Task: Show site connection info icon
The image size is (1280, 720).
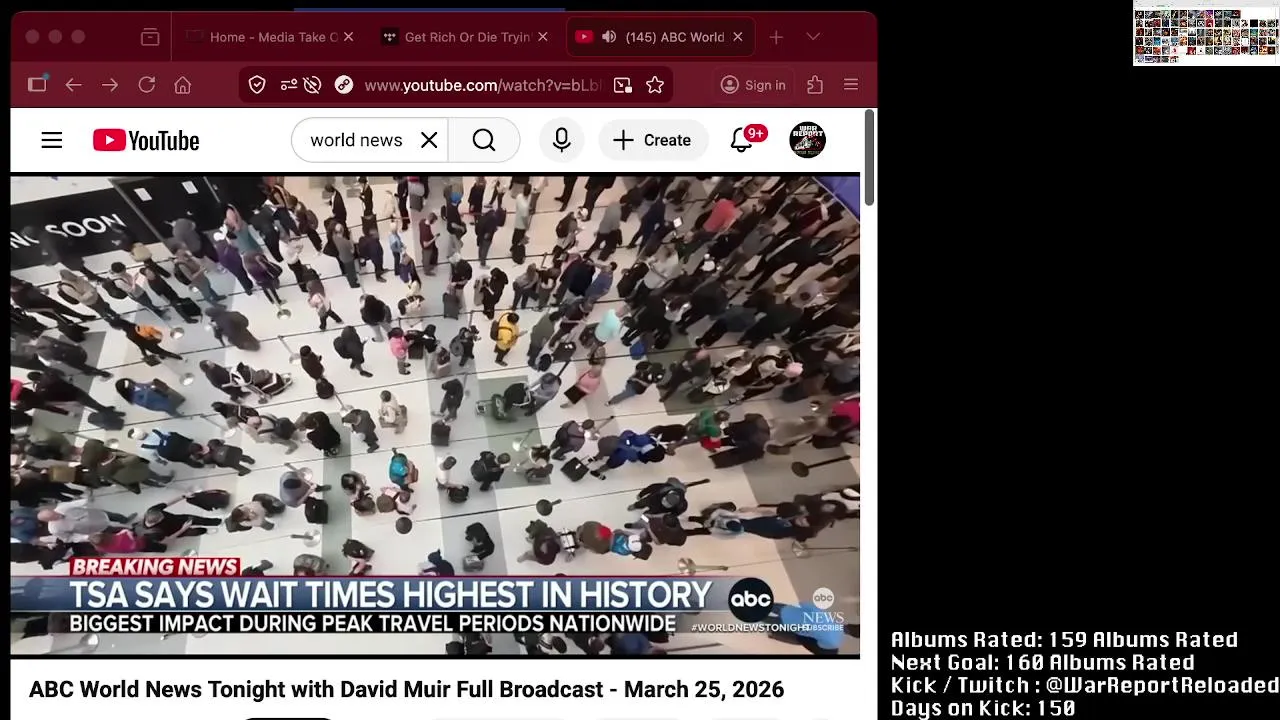Action: [x=344, y=86]
